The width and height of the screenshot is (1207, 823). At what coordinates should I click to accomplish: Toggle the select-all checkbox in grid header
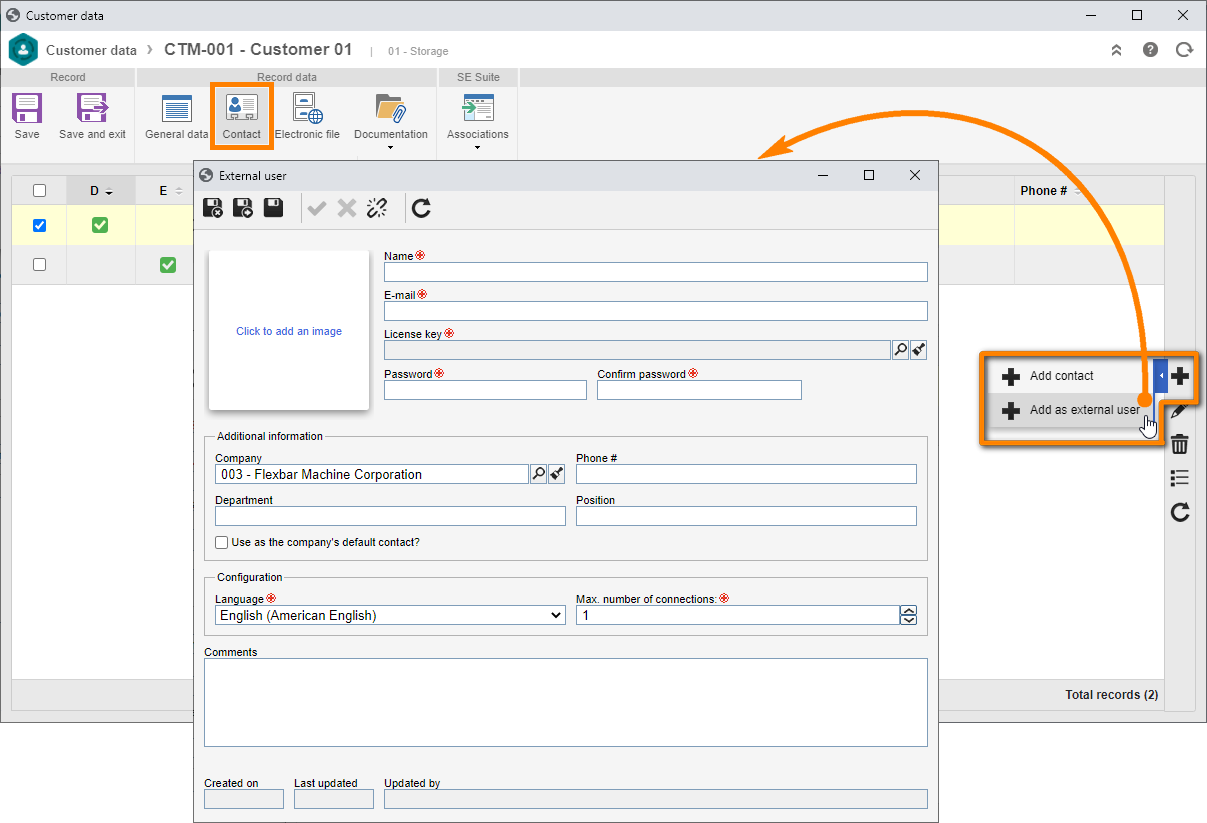click(x=39, y=190)
